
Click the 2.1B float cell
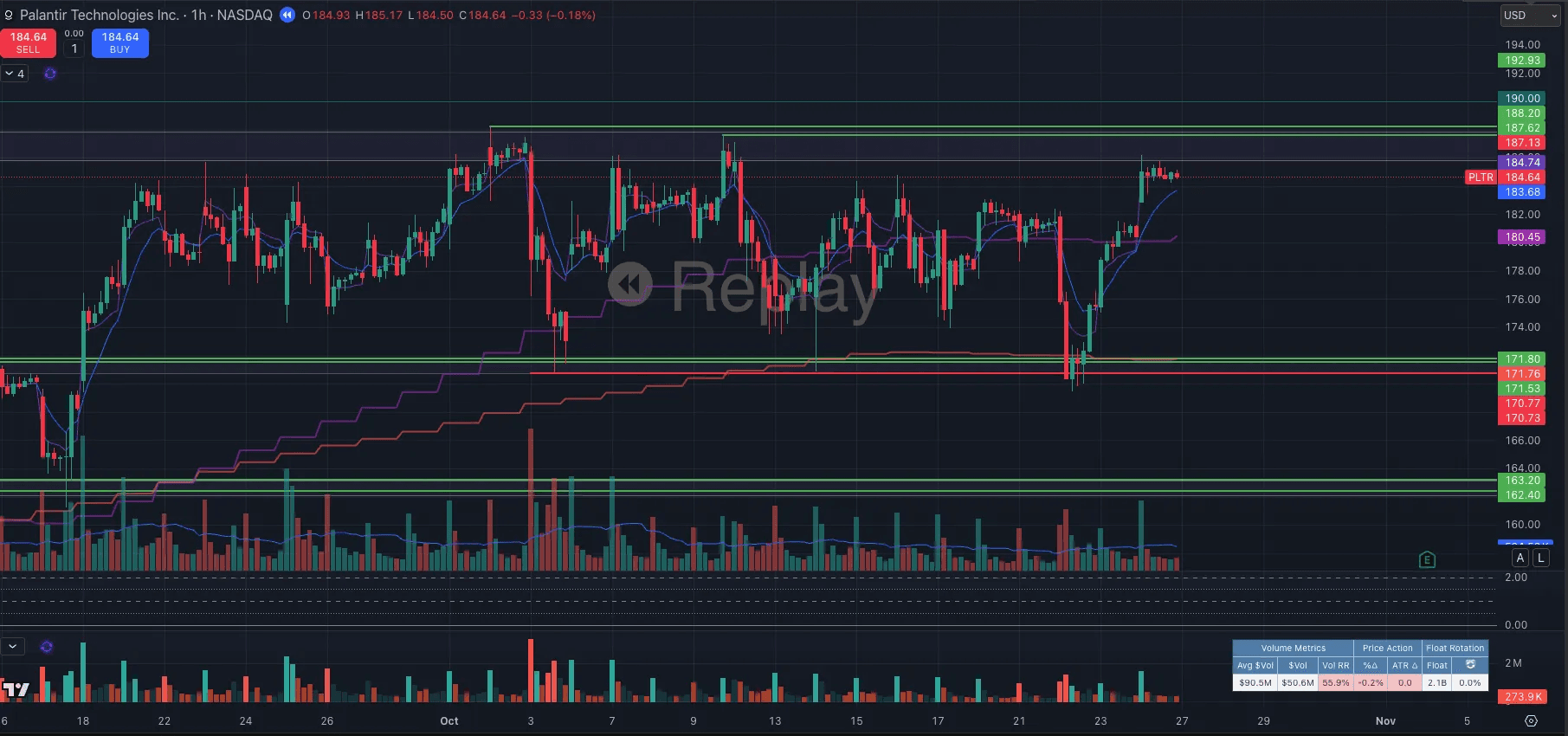coord(1437,682)
